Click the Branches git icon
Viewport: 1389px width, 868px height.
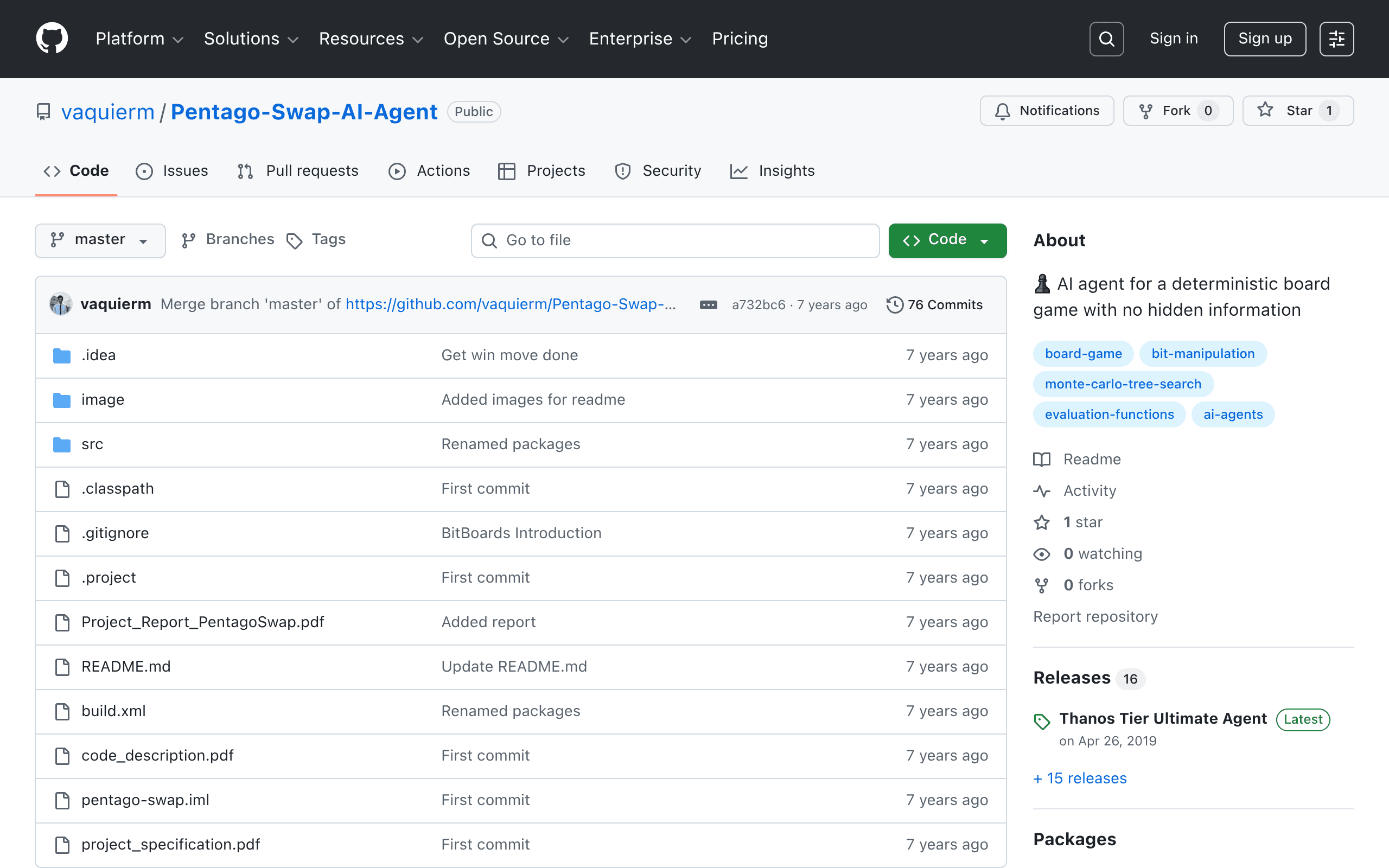click(189, 240)
